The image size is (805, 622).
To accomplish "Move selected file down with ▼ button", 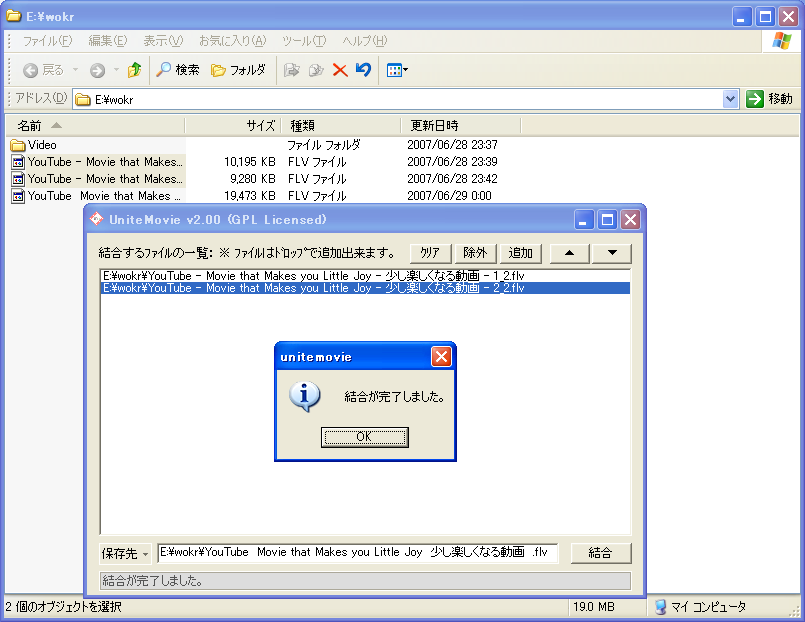I will click(x=612, y=253).
